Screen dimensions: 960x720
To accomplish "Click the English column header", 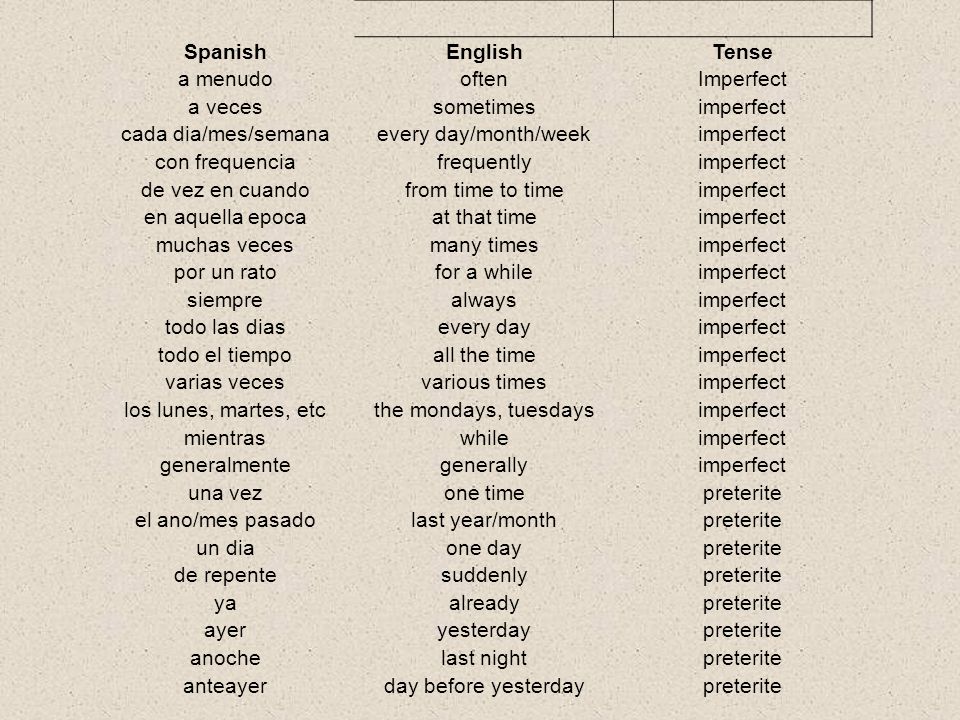I will [484, 52].
